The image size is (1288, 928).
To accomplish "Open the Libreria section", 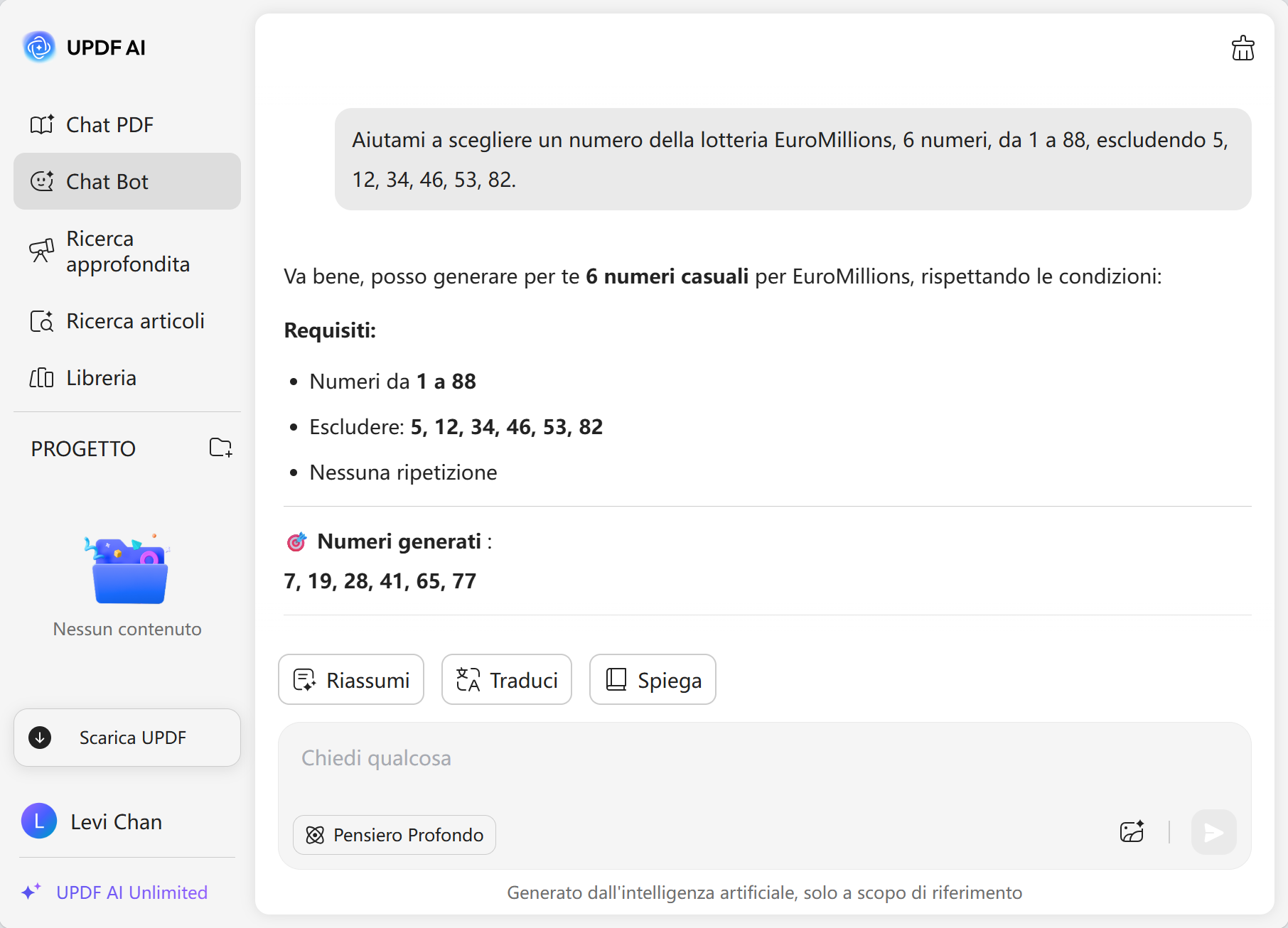I will [x=101, y=378].
